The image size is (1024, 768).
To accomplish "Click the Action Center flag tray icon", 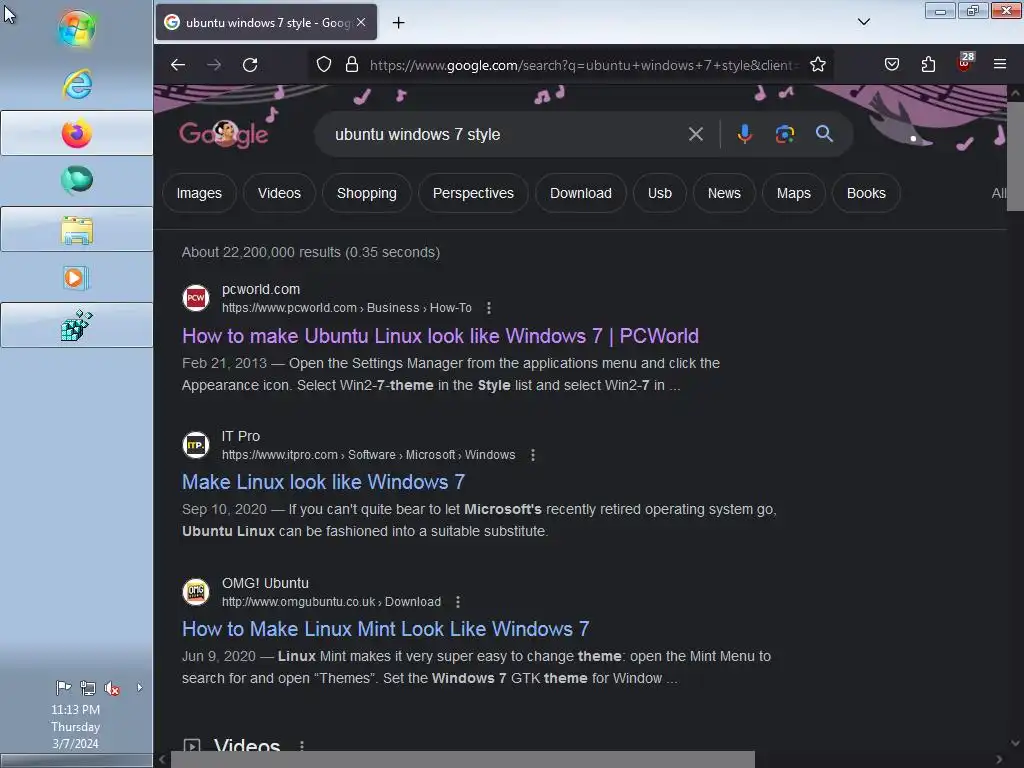I will tap(63, 688).
